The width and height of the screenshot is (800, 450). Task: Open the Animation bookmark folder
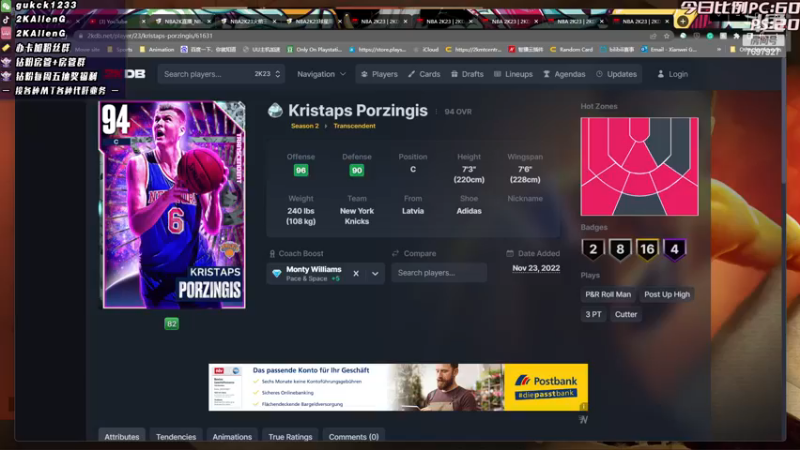(157, 49)
